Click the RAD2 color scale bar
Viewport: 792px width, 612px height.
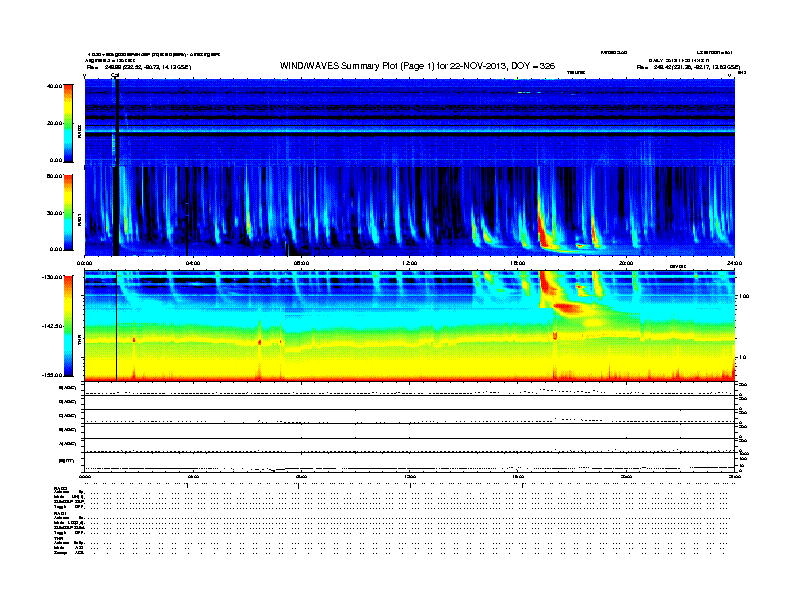68,123
